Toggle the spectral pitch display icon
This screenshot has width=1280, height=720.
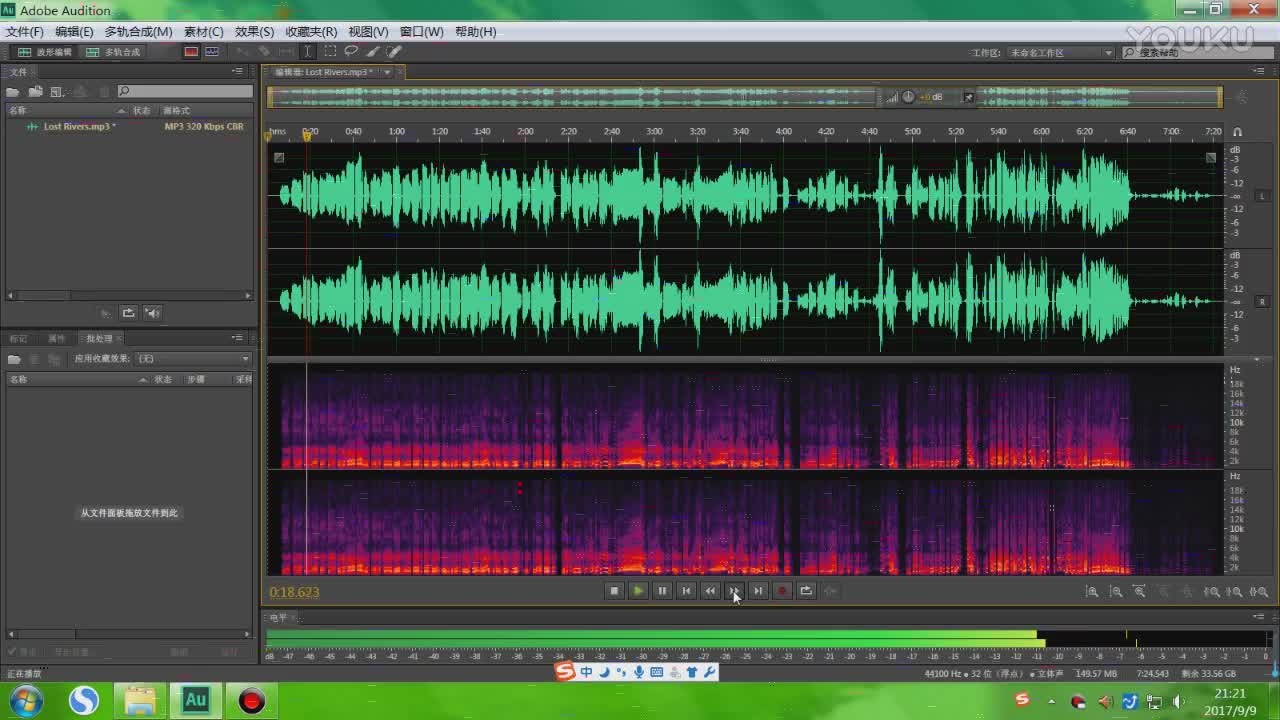click(x=212, y=52)
